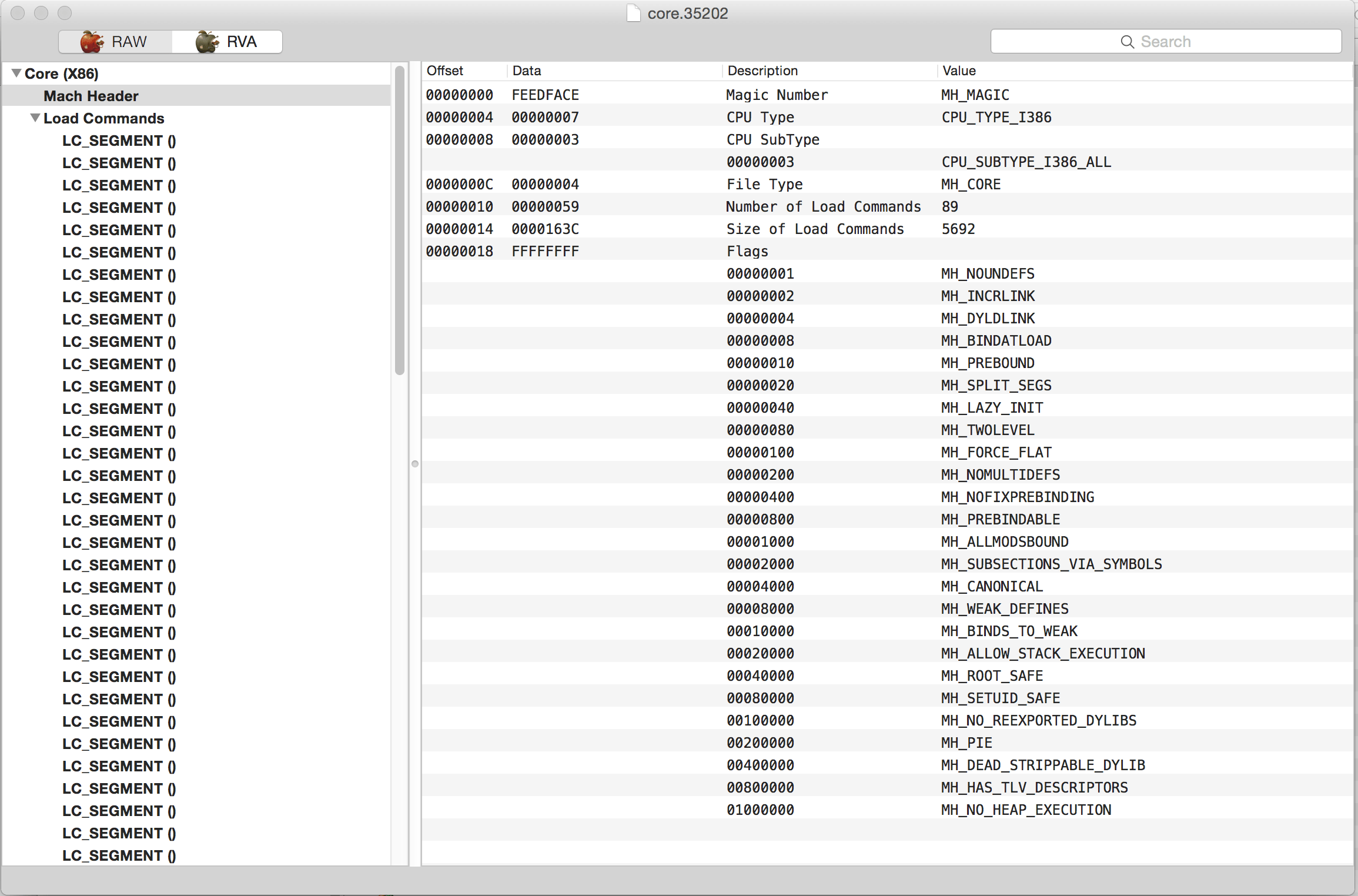Select the Magic Number FEEDFACE row
This screenshot has width=1358, height=896.
776,95
